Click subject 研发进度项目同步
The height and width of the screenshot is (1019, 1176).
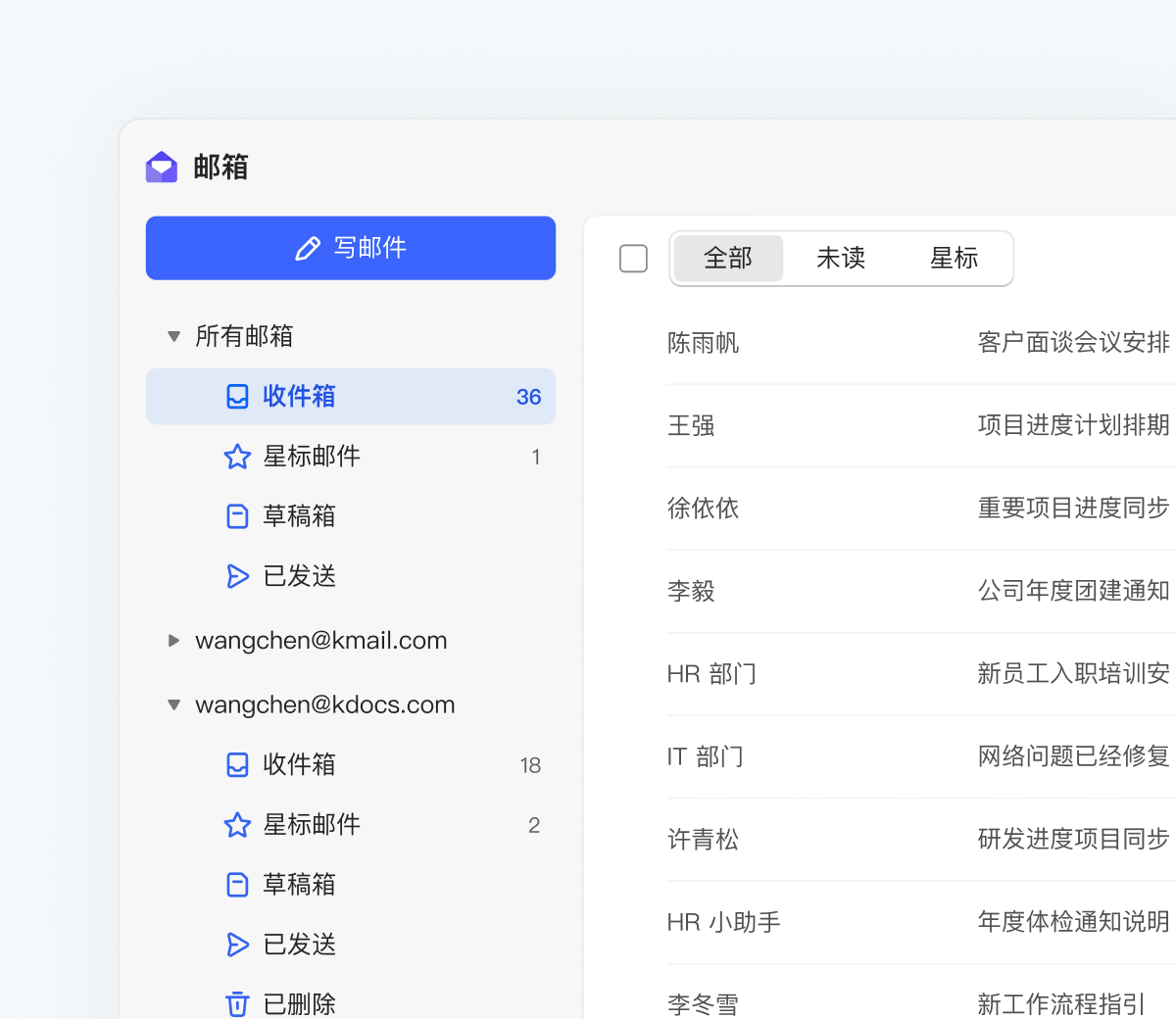[x=1074, y=839]
